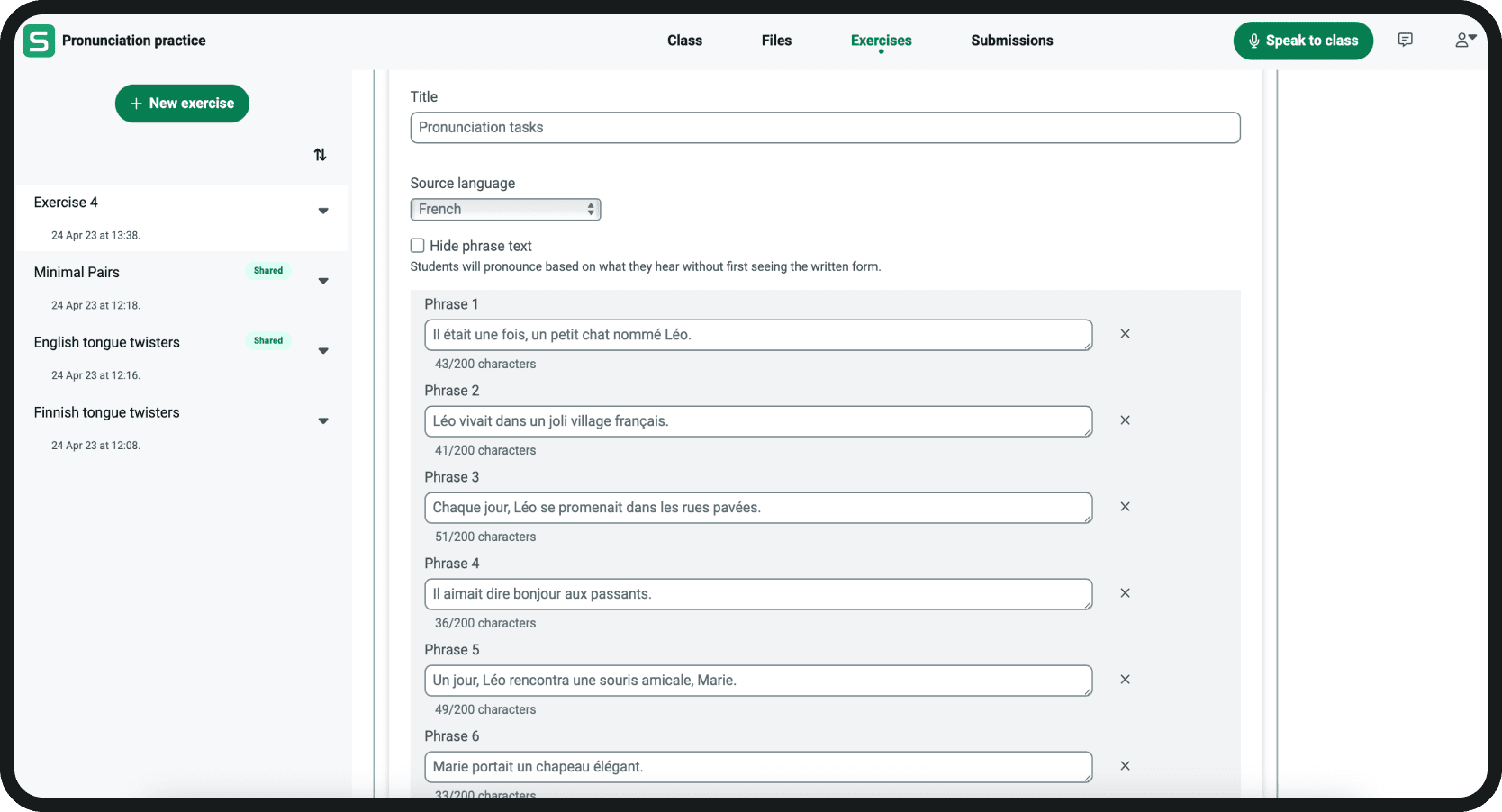Remove Phrase 1 with its X icon

coord(1125,334)
